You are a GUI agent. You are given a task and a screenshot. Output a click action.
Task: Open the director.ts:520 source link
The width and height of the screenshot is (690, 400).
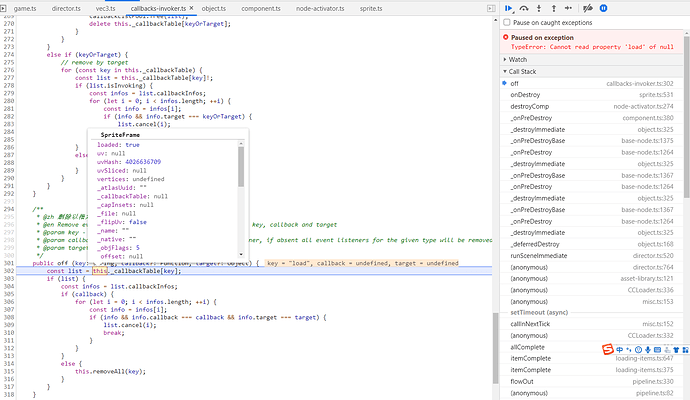click(x=653, y=256)
